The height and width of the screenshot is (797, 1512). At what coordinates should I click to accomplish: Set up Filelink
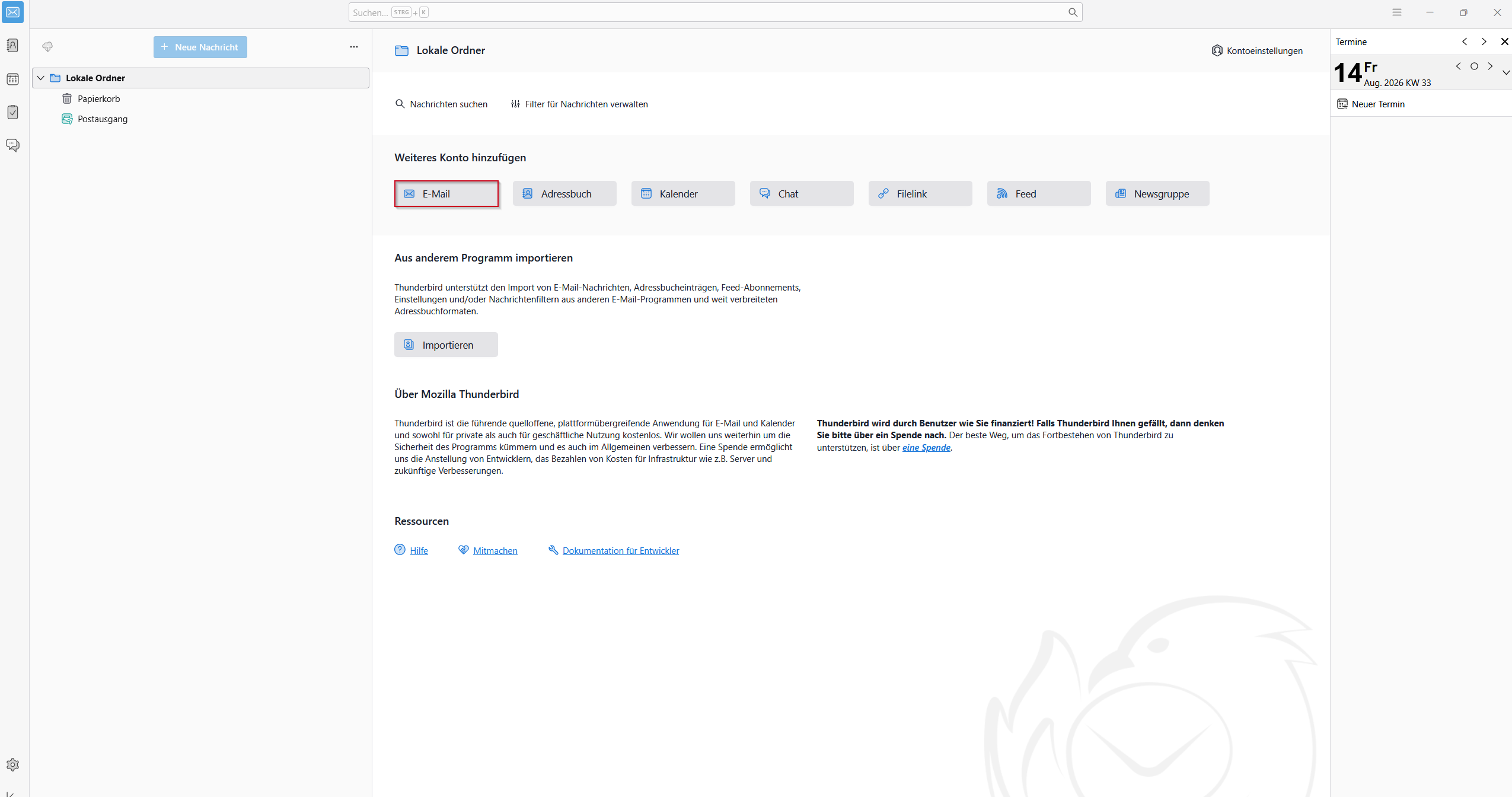point(920,193)
